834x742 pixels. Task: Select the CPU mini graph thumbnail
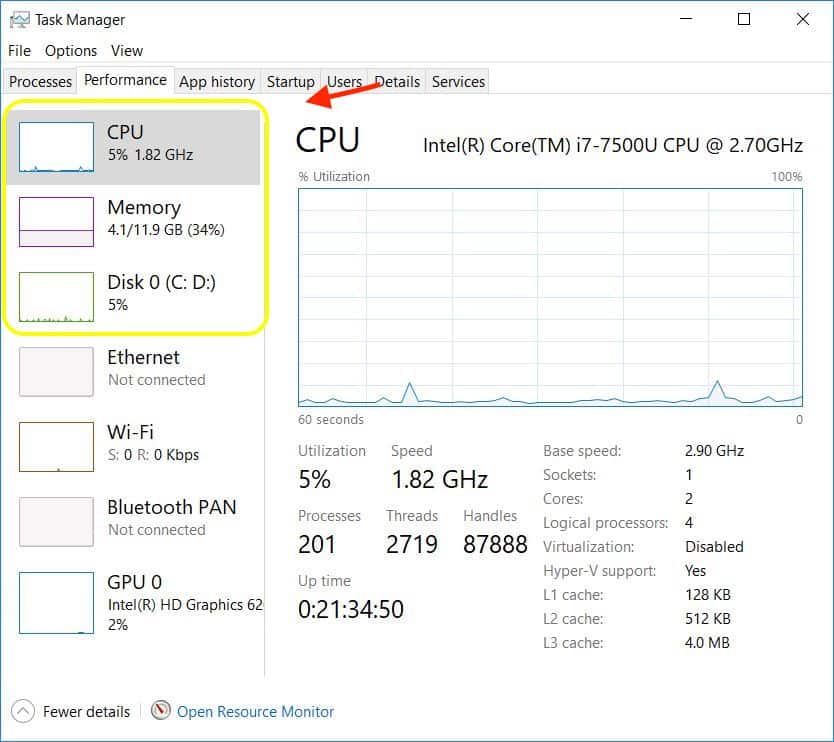57,146
